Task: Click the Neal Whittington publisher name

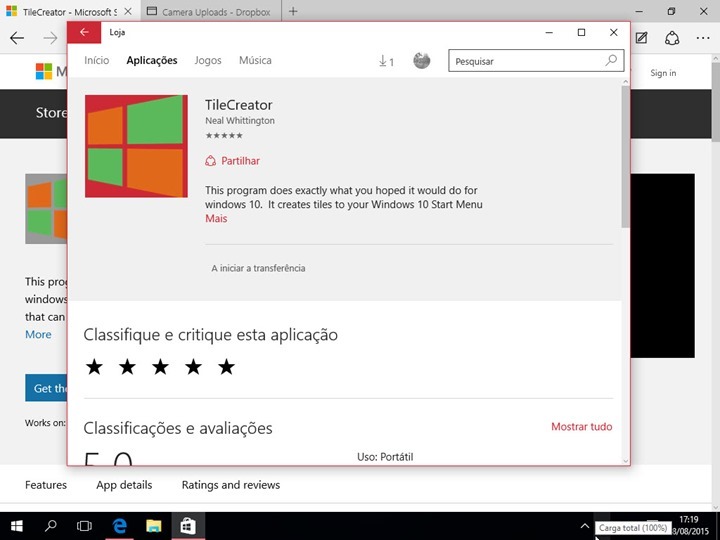Action: 240,120
